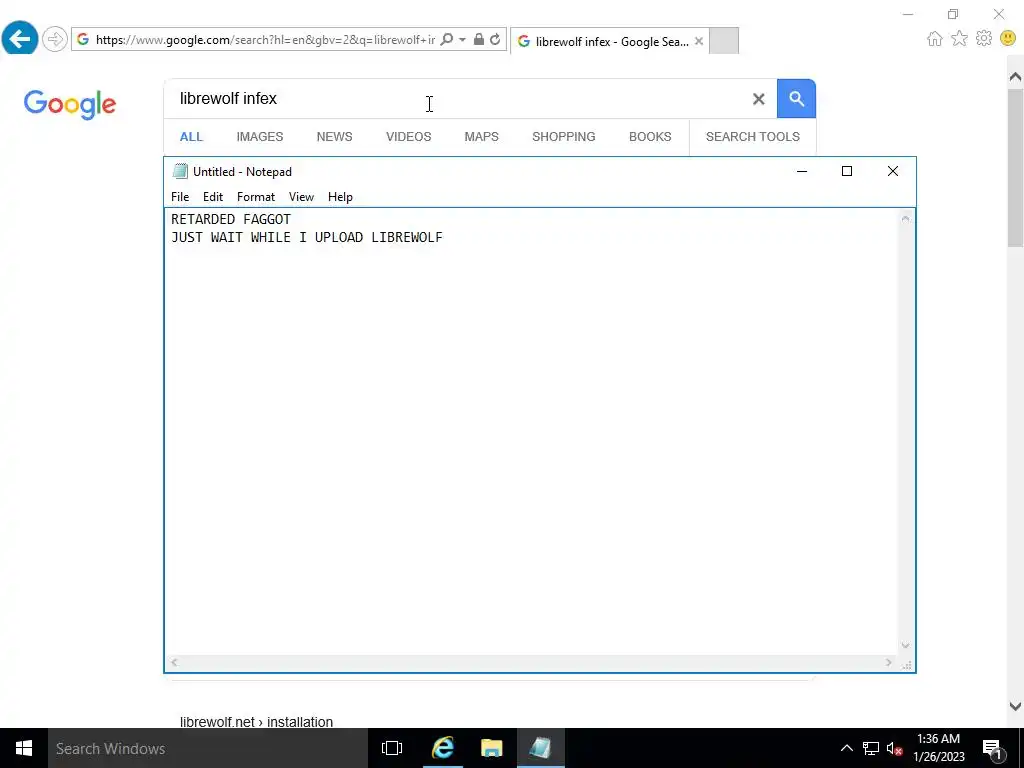Click the browser page scroll down arrow

pos(1015,706)
